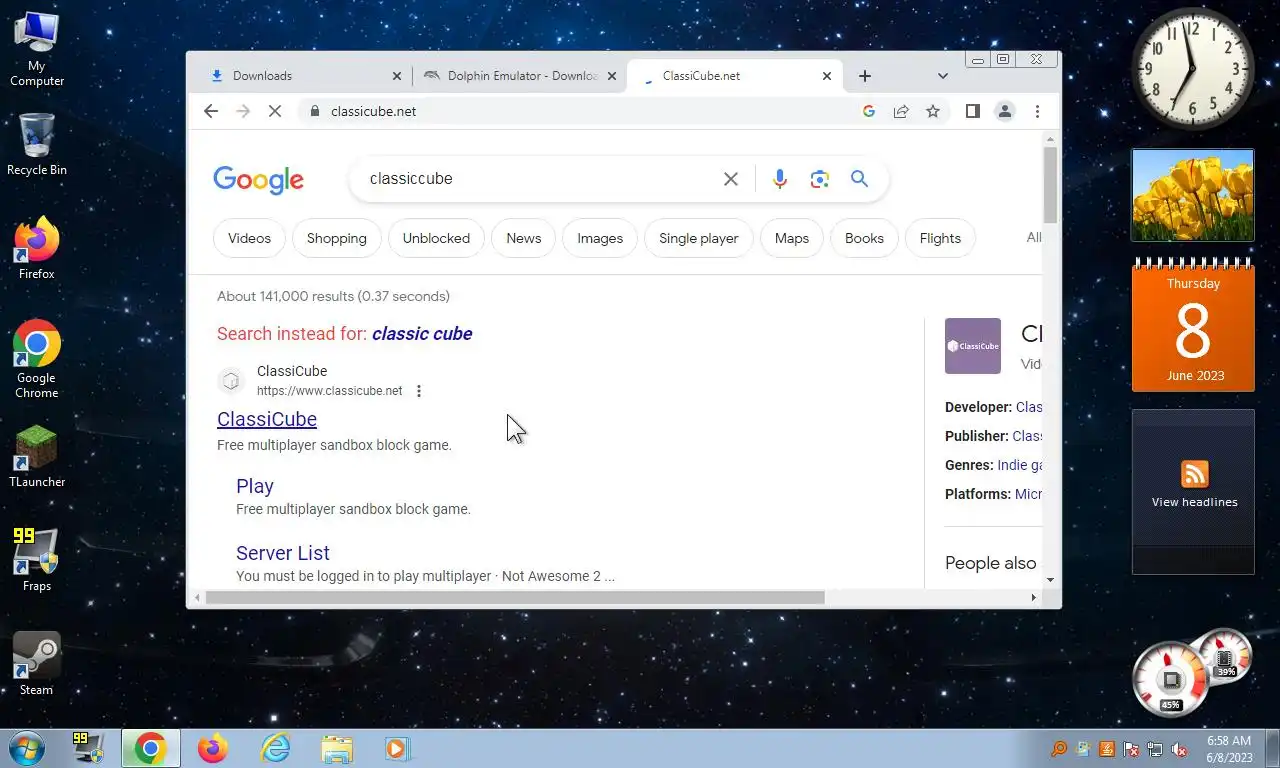Viewport: 1280px width, 768px height.
Task: Open a new Chrome tab
Action: (865, 76)
